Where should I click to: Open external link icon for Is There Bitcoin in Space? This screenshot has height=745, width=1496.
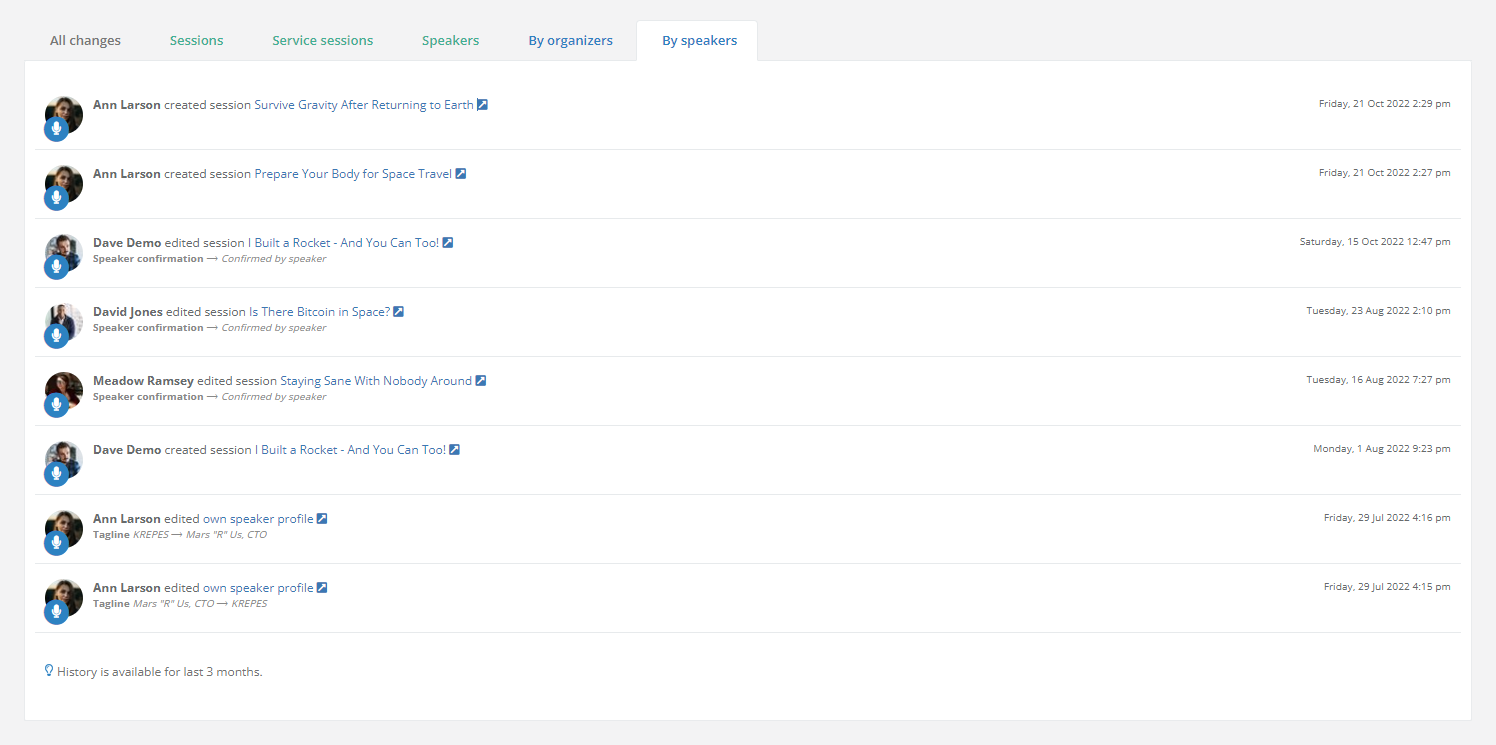(x=398, y=312)
